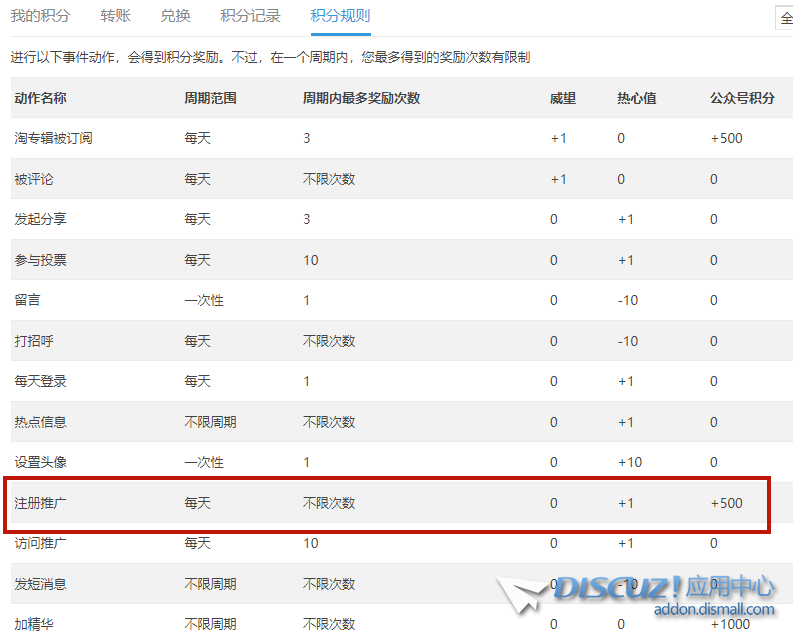Select the 积分规则 tab
This screenshot has width=793, height=635.
[x=340, y=16]
